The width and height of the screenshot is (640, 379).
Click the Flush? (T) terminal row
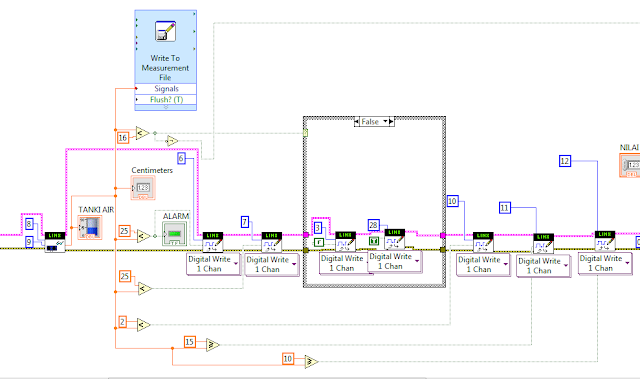click(x=166, y=100)
